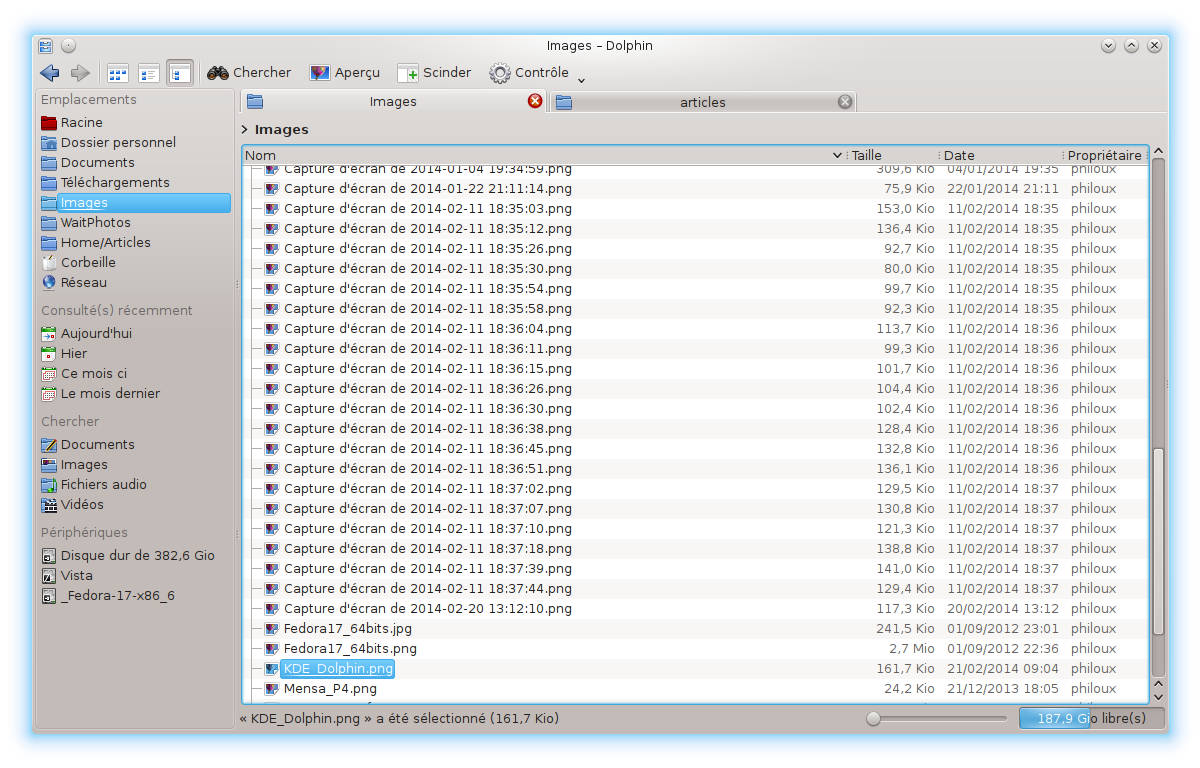Open Corbeille in Places panel
The height and width of the screenshot is (768, 1200).
pyautogui.click(x=88, y=262)
